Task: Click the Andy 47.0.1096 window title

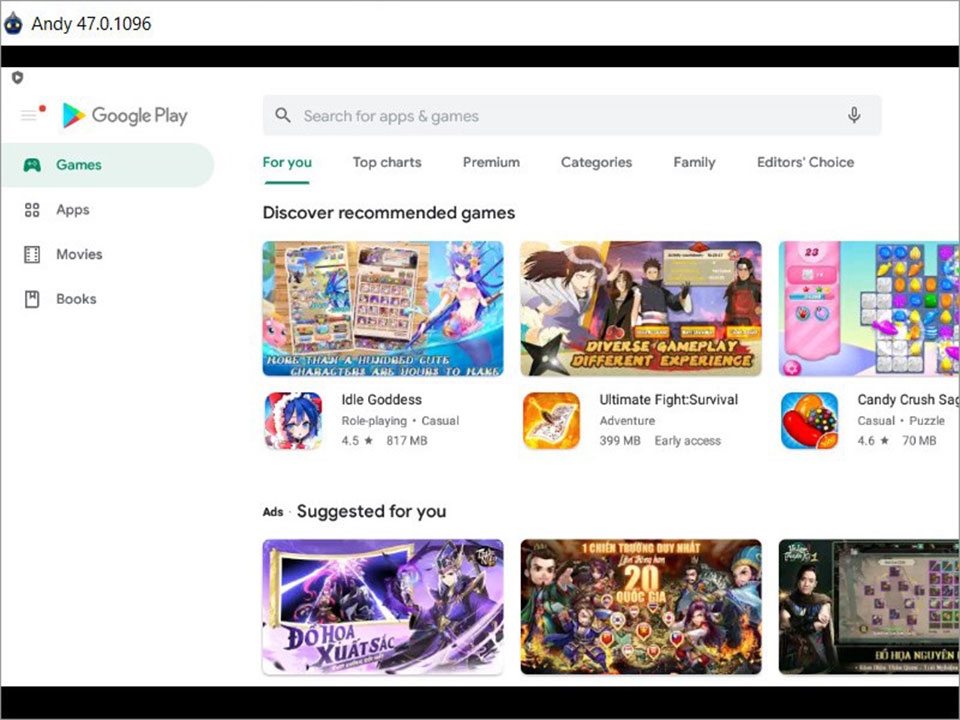Action: tap(91, 23)
